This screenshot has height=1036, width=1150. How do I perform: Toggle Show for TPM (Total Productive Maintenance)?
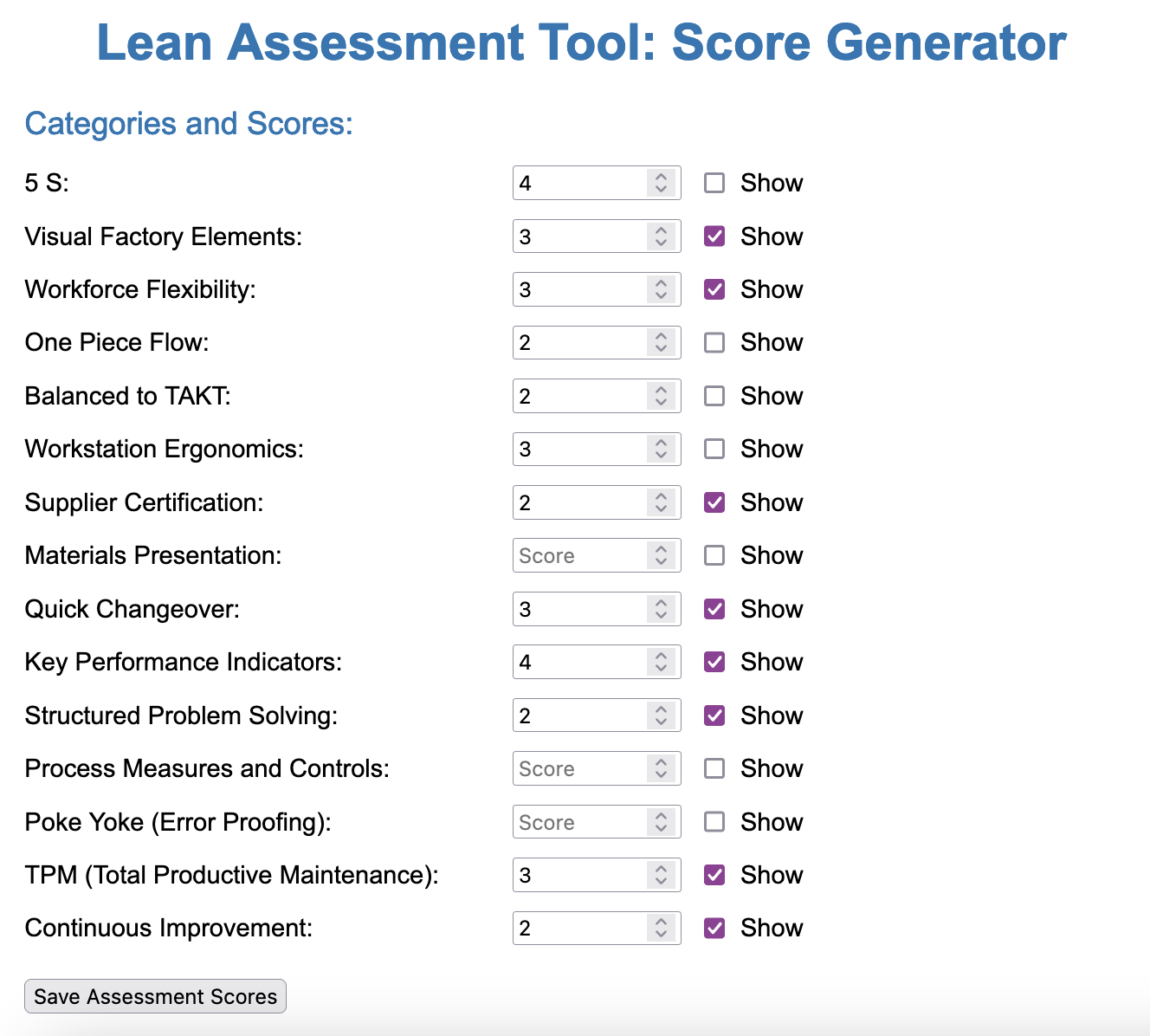click(714, 874)
